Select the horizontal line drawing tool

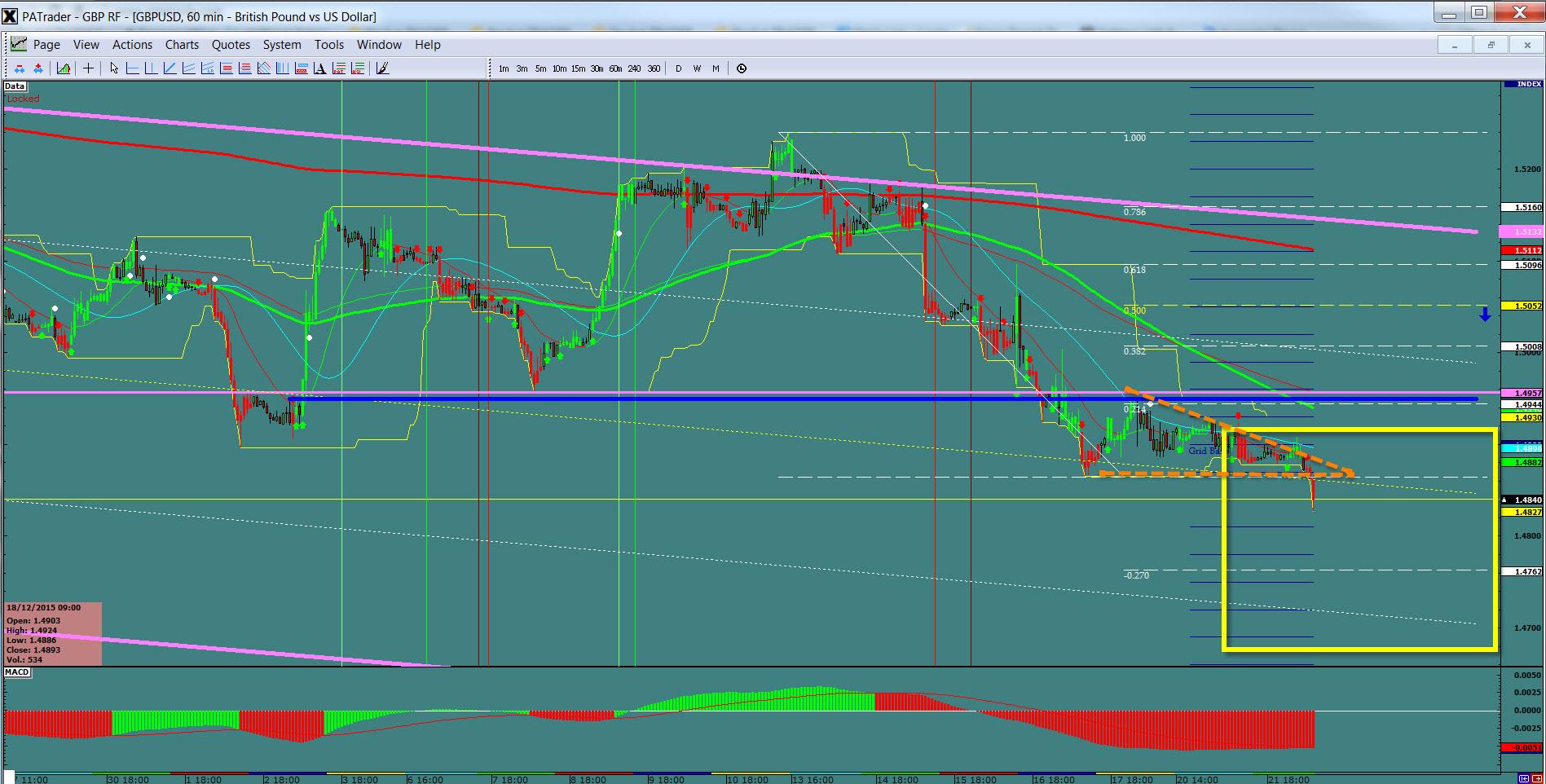pos(133,68)
